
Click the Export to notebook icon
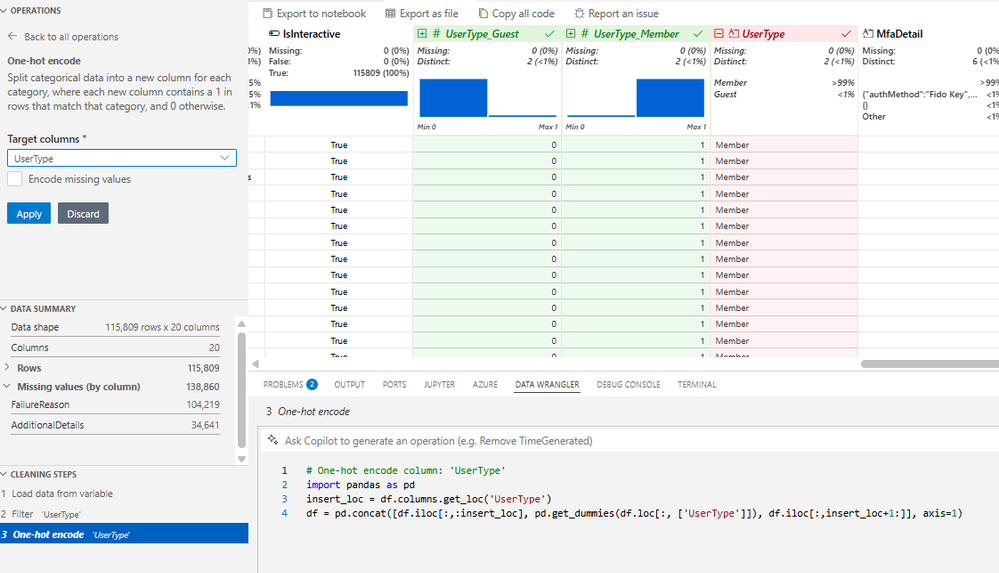click(267, 14)
